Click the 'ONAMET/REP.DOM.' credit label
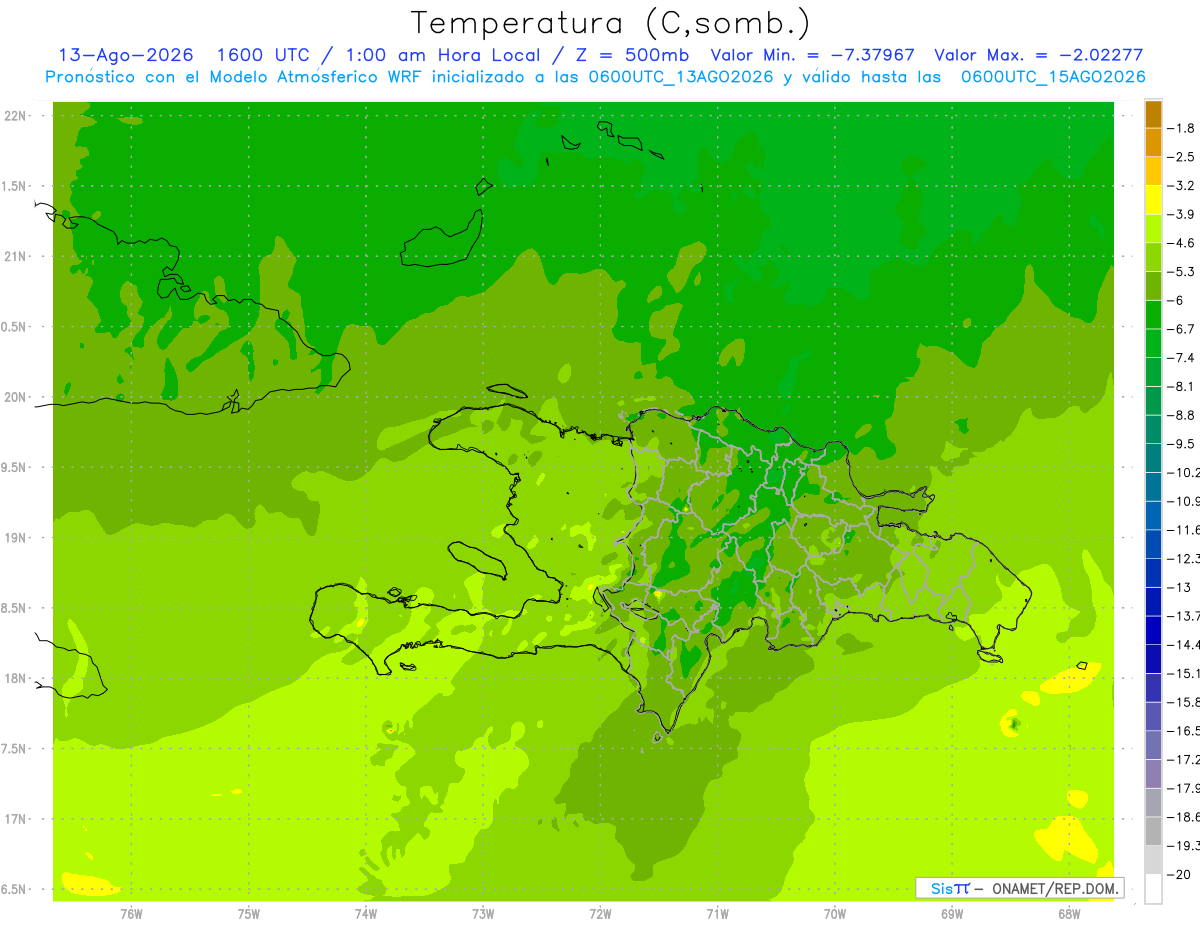The image size is (1200, 927). [x=1055, y=888]
